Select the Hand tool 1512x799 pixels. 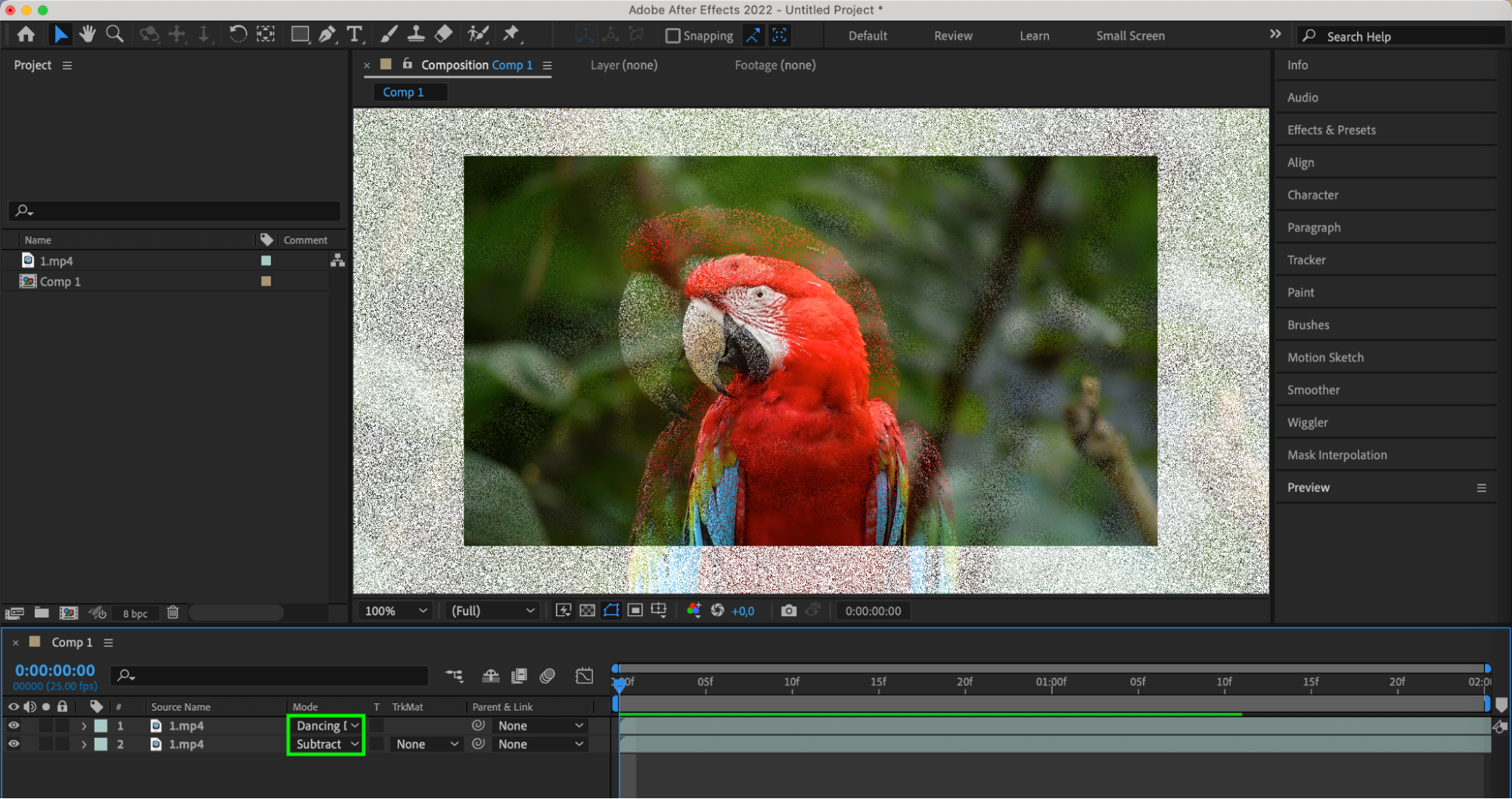(87, 34)
